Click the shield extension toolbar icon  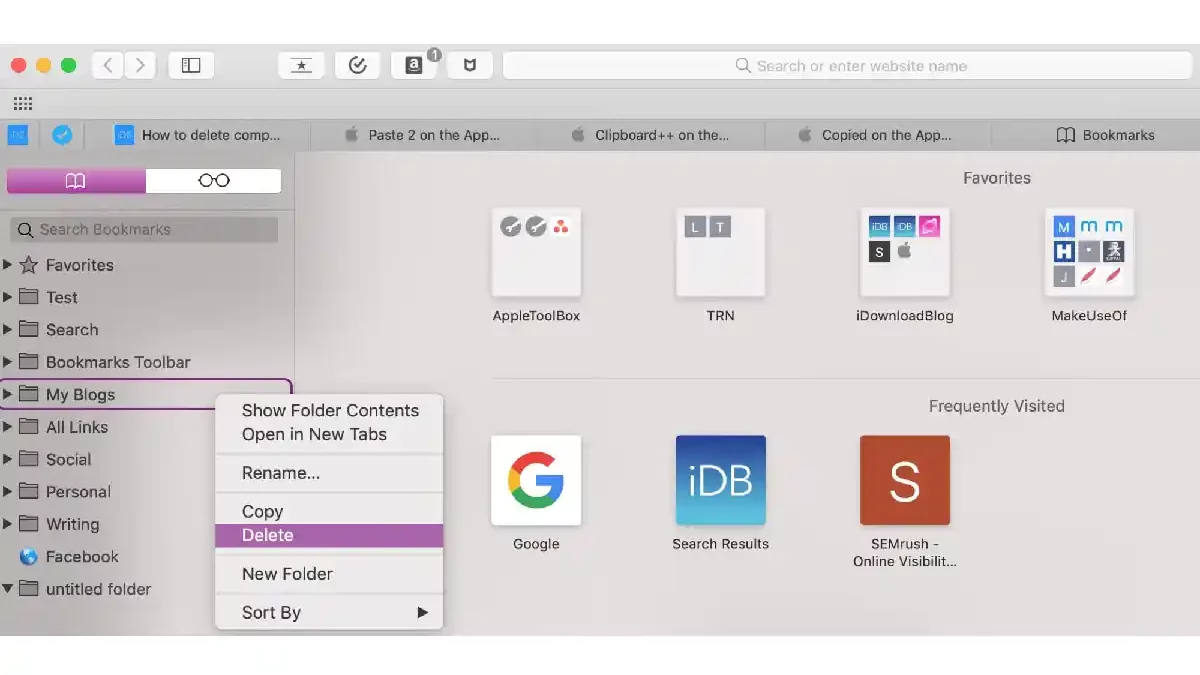[469, 65]
